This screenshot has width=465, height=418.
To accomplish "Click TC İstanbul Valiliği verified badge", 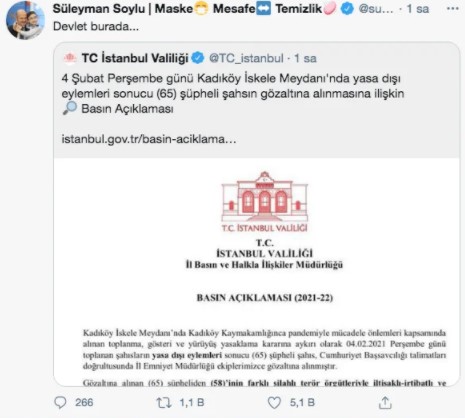I will point(198,58).
